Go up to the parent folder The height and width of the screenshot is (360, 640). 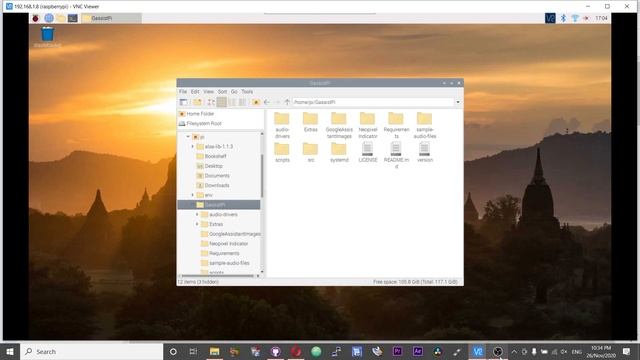pos(287,102)
